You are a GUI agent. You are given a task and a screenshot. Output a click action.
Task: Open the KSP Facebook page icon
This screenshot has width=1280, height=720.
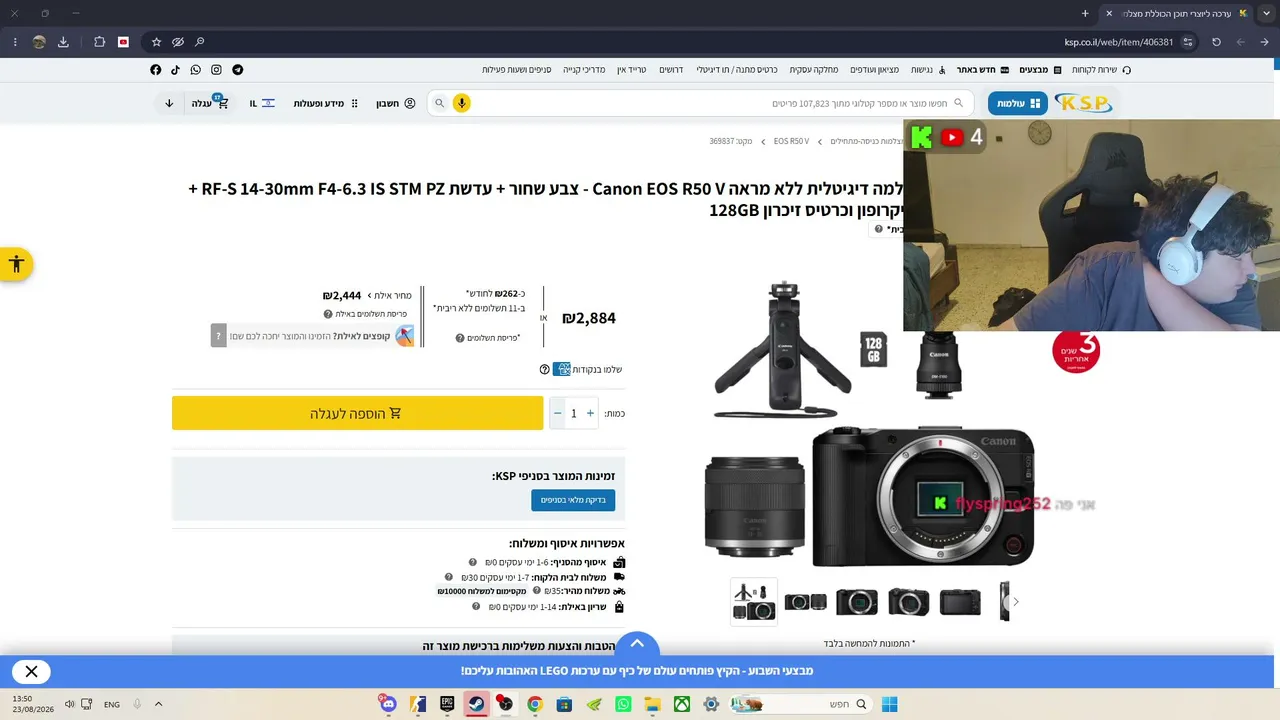tap(155, 70)
